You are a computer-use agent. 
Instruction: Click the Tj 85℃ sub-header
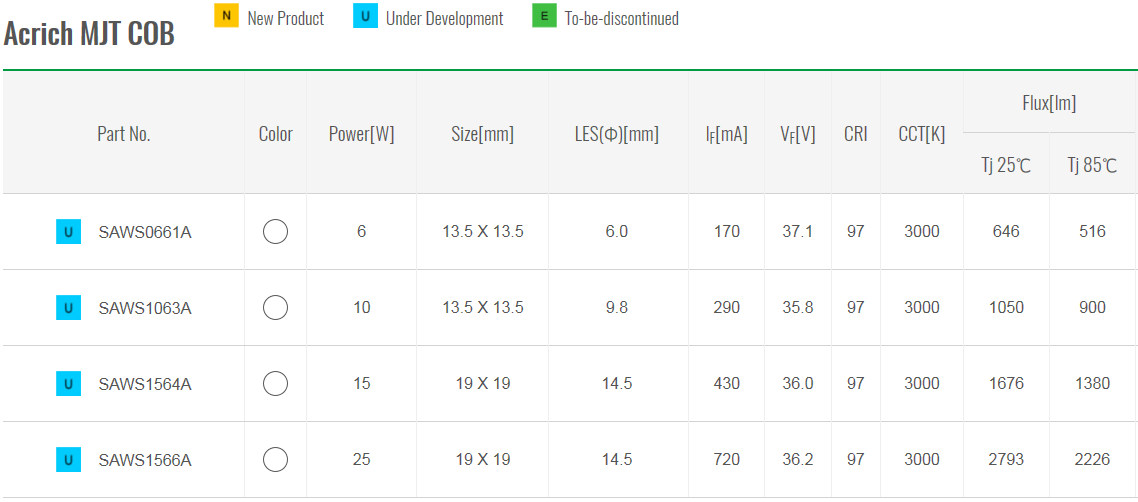click(x=1092, y=165)
